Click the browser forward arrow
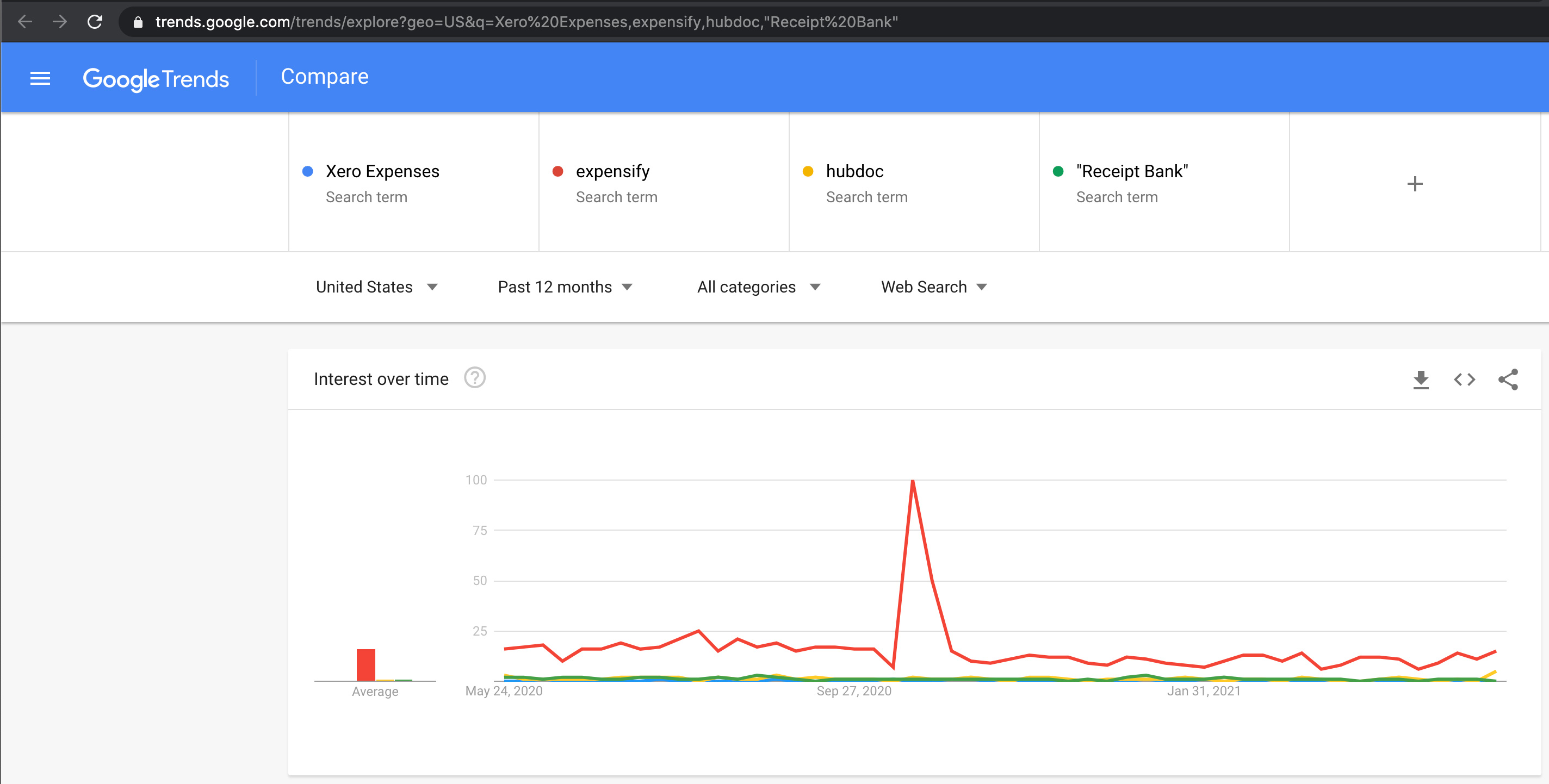 pyautogui.click(x=59, y=22)
